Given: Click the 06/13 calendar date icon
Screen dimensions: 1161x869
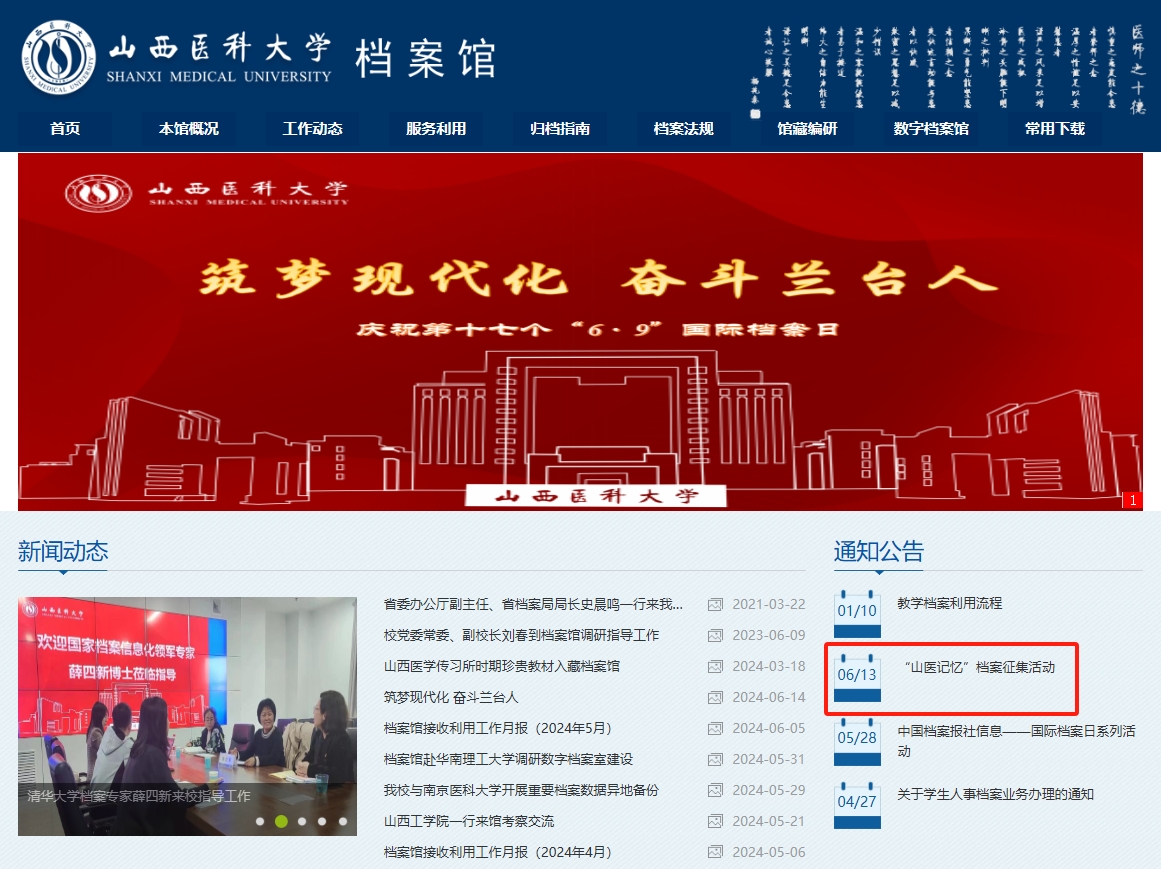Looking at the screenshot, I should (857, 676).
